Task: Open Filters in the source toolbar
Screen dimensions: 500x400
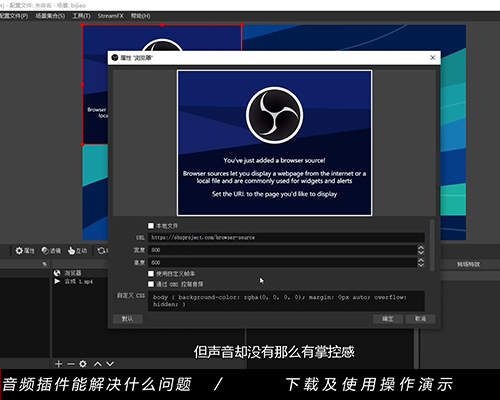Action: coord(51,251)
